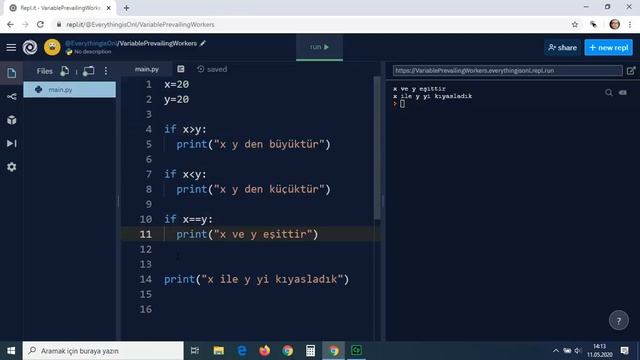Click the format code icon beside main.py tab

pos(181,69)
